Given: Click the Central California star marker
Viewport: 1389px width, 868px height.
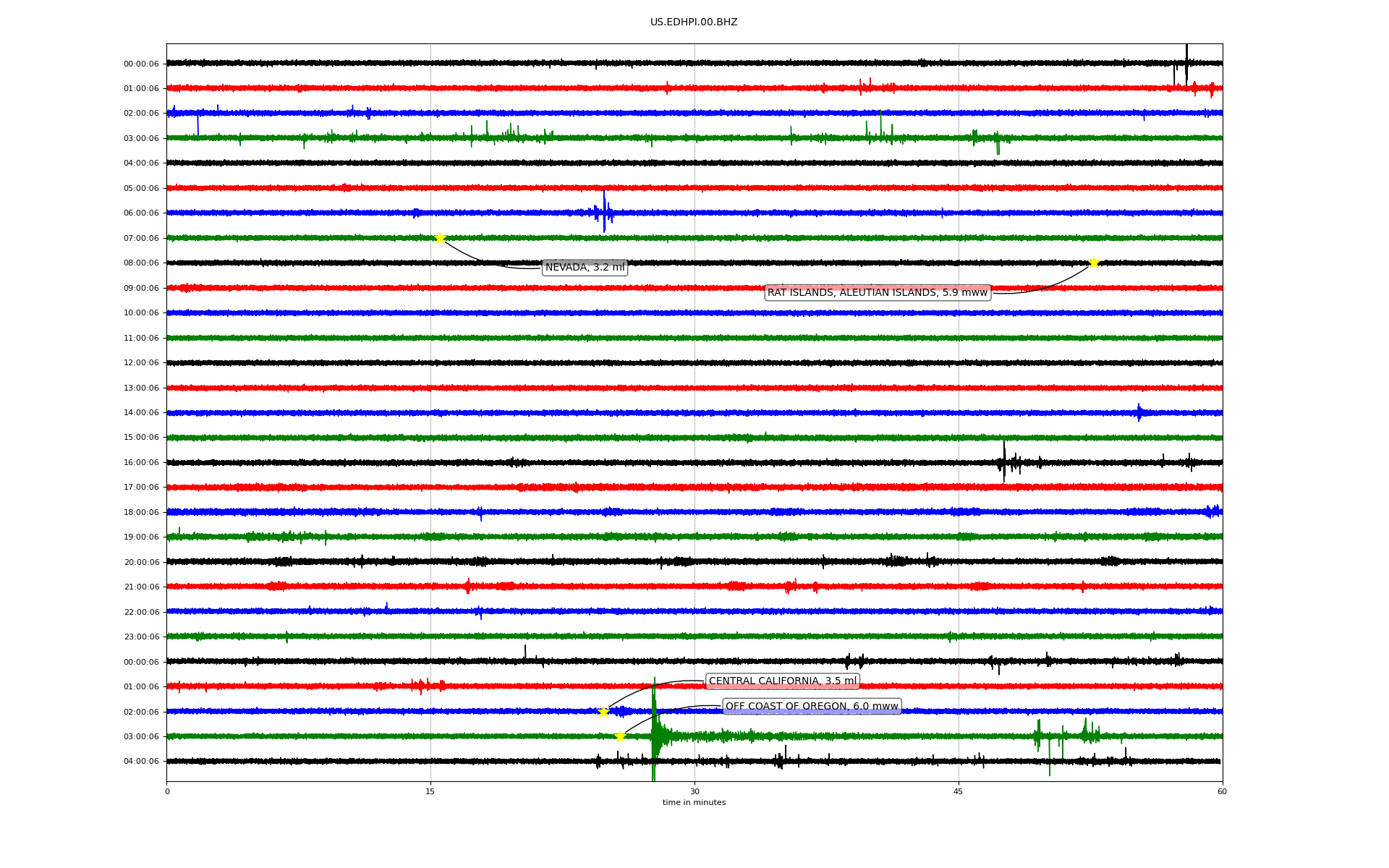Looking at the screenshot, I should pos(604,712).
